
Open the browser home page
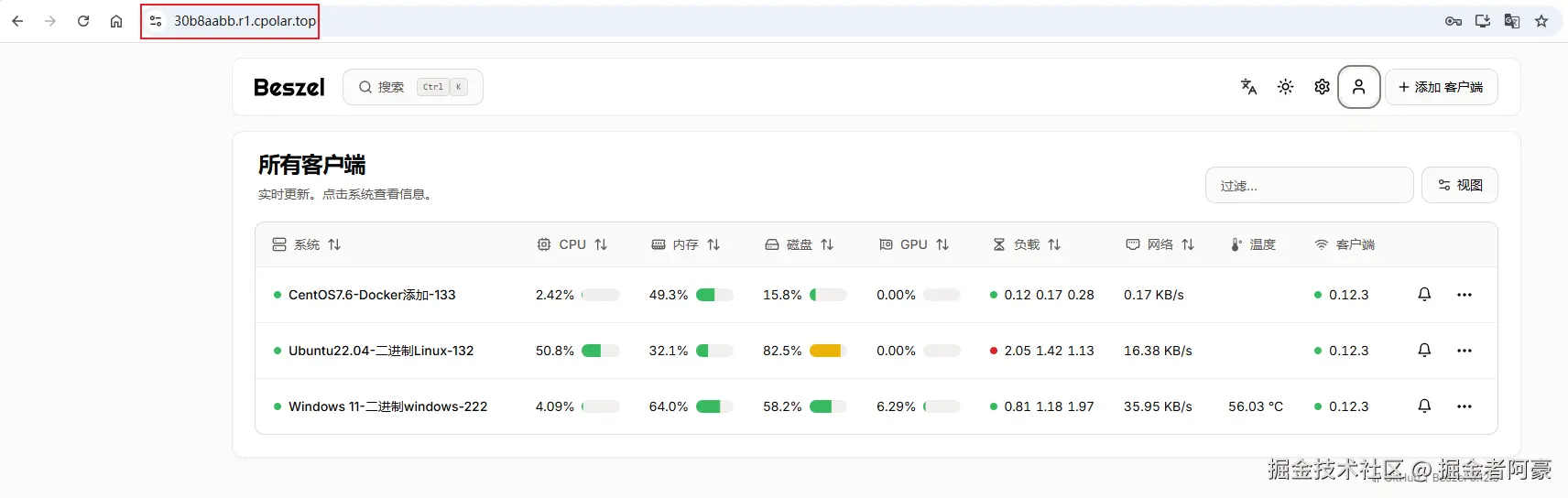[116, 21]
